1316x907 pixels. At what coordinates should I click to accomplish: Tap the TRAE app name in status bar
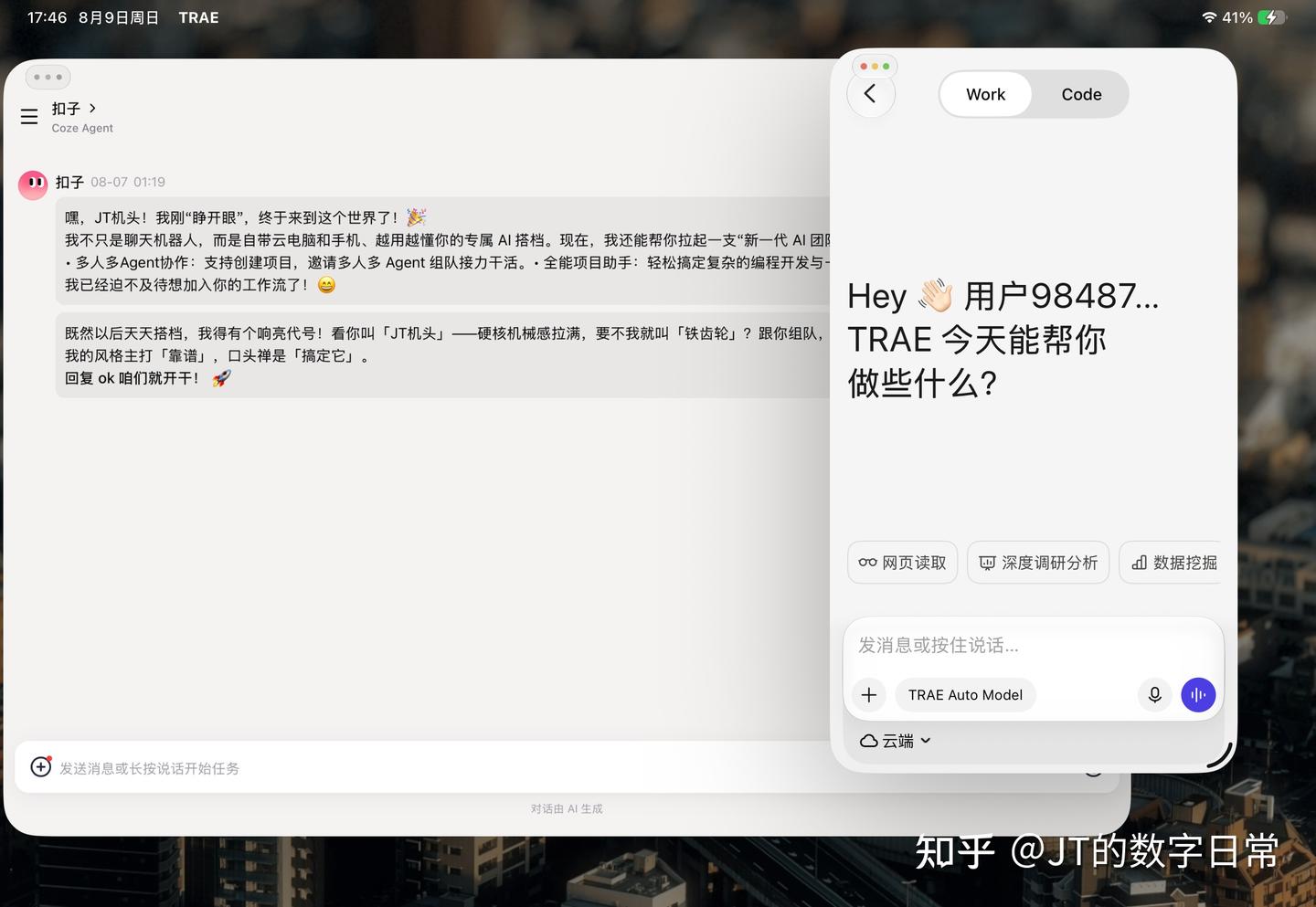point(198,17)
